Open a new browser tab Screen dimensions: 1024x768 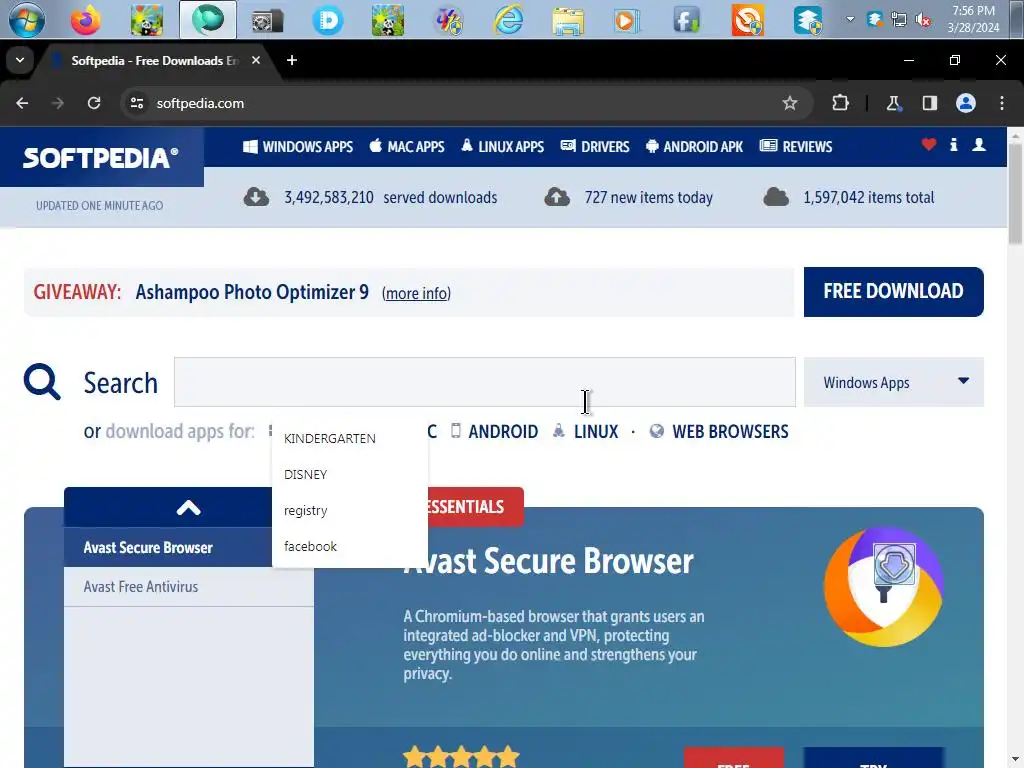pos(292,60)
